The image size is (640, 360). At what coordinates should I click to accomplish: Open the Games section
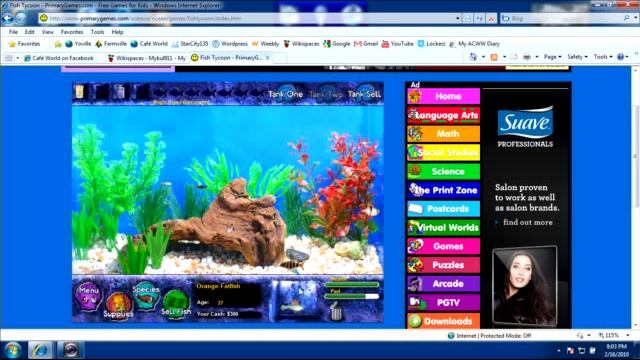pos(443,247)
